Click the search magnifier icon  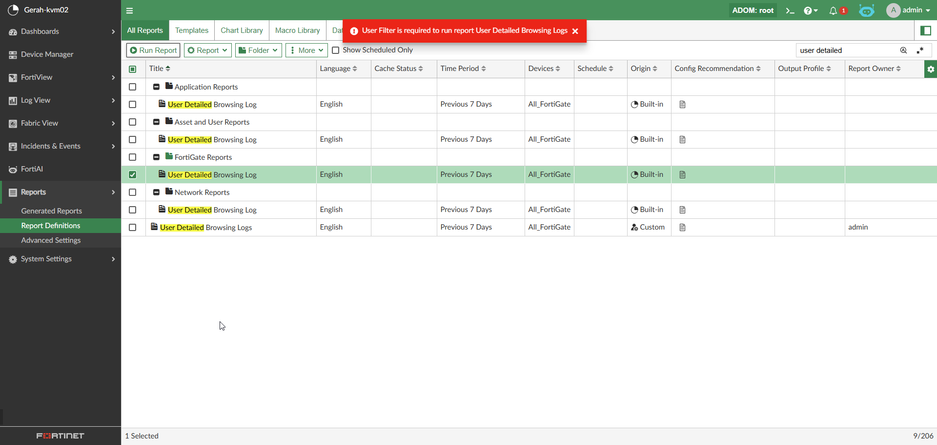click(904, 51)
